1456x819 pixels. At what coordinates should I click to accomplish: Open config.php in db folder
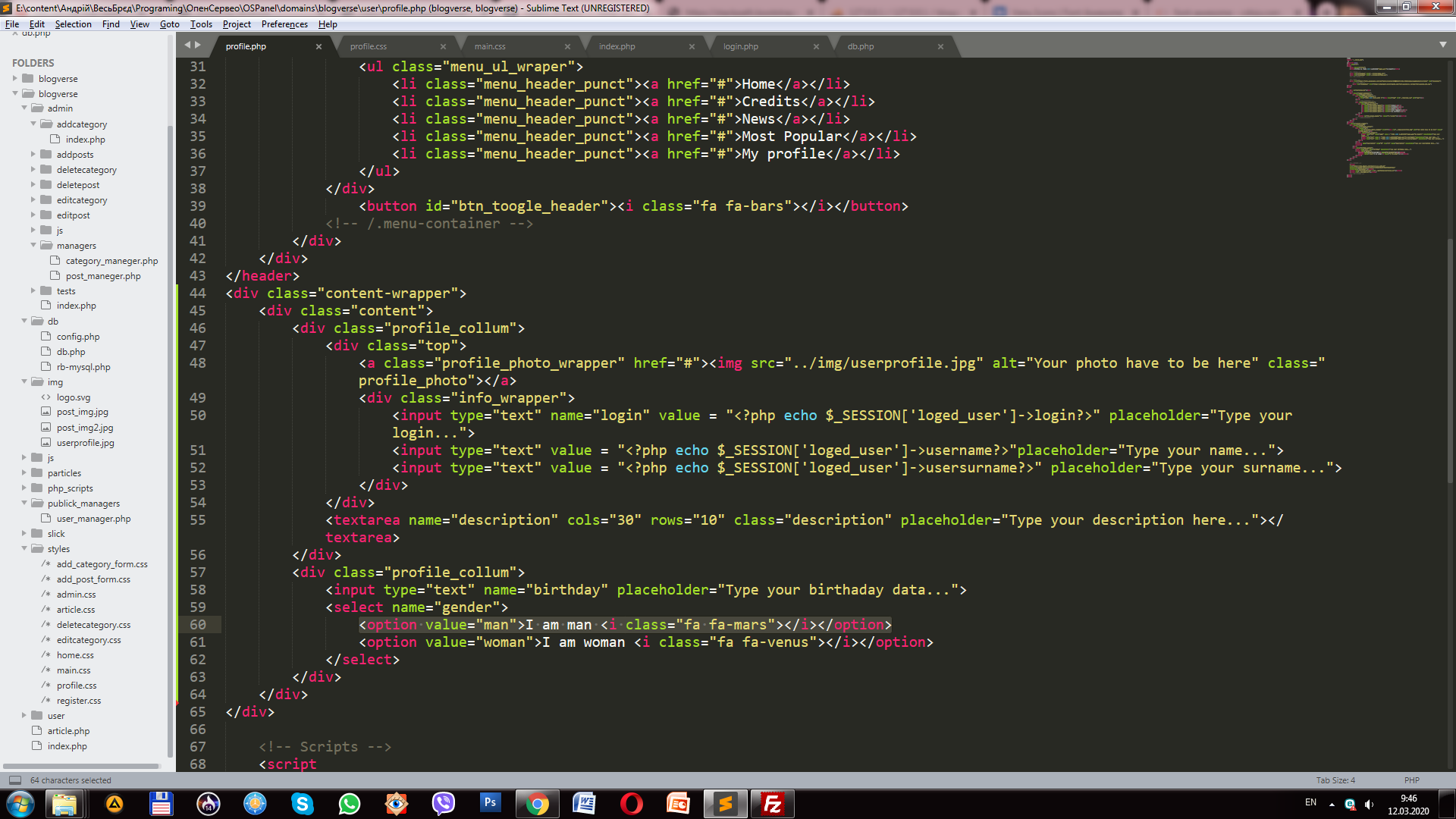[x=78, y=337]
